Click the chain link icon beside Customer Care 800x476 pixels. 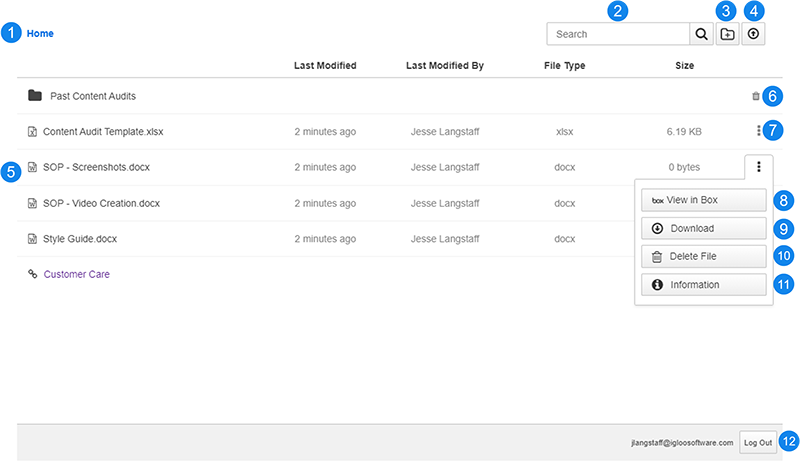33,274
